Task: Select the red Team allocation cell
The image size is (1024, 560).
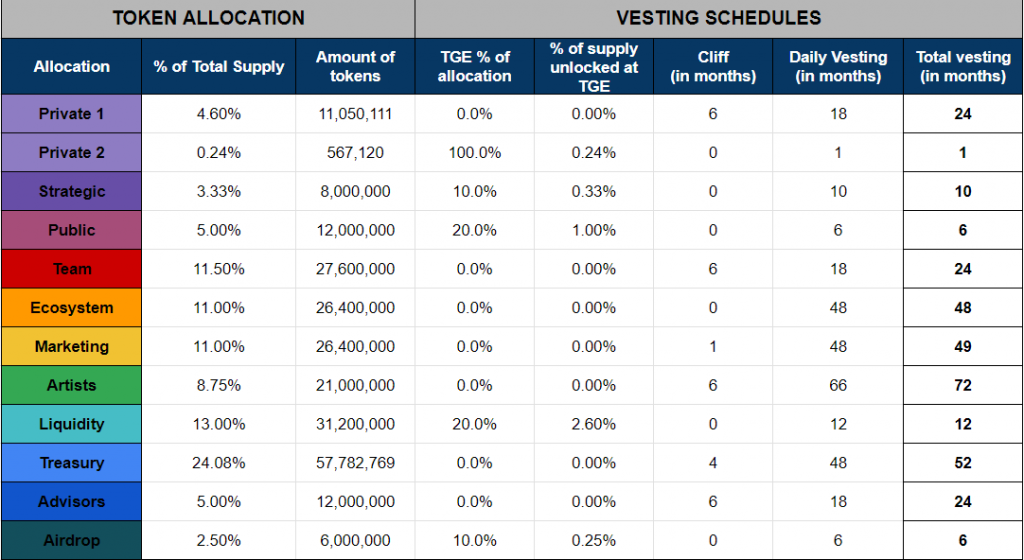Action: tap(71, 269)
